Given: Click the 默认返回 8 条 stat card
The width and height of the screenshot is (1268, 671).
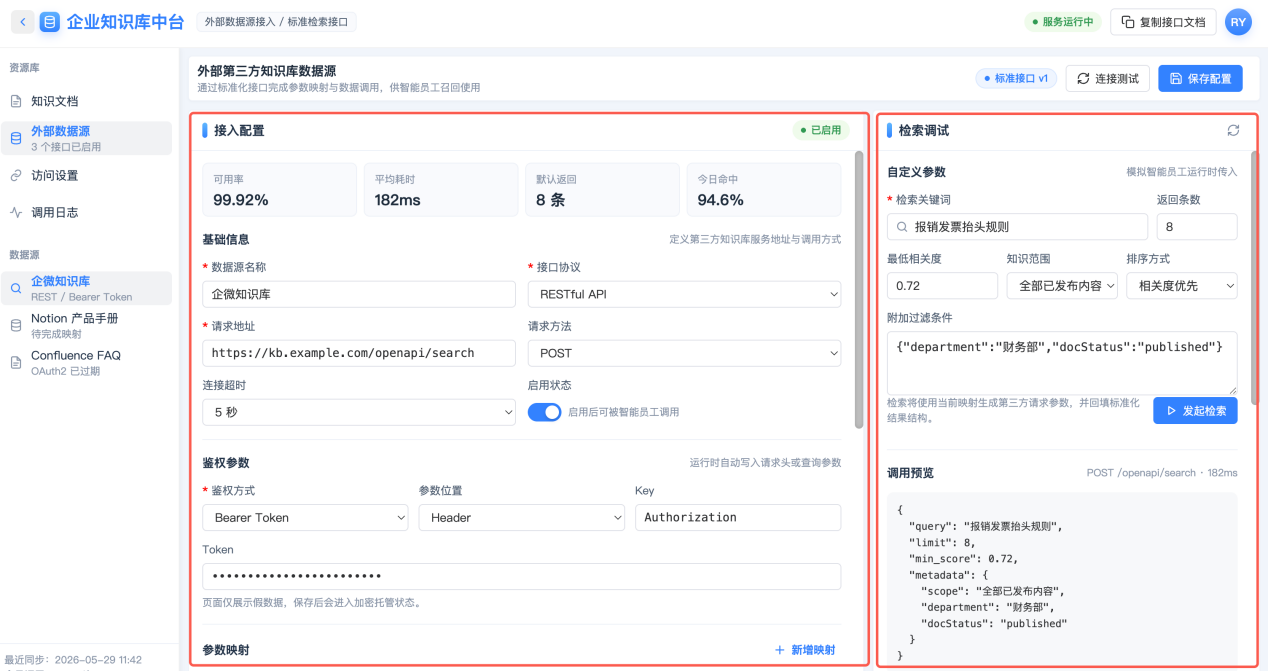Looking at the screenshot, I should [x=603, y=190].
